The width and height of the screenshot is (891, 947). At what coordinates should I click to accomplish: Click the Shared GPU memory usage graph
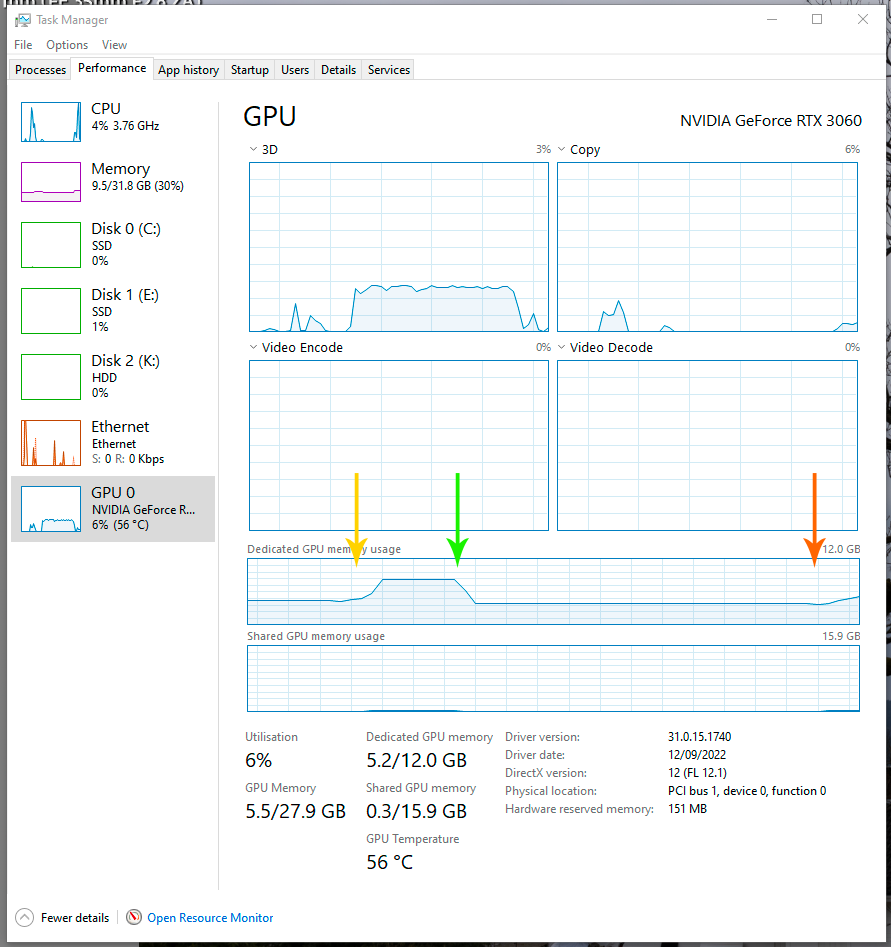click(x=553, y=678)
